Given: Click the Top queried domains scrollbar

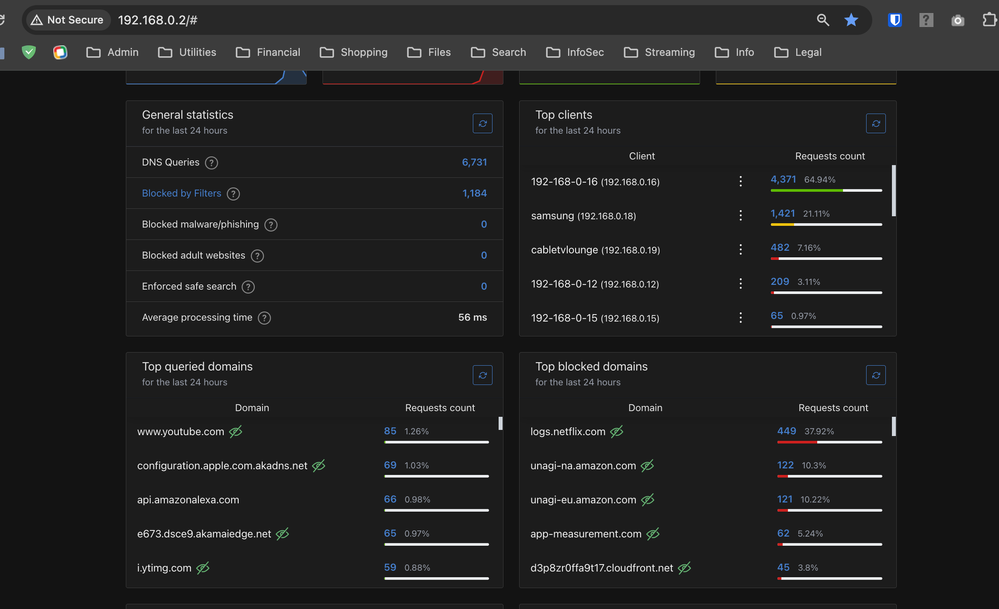Looking at the screenshot, I should [x=500, y=423].
